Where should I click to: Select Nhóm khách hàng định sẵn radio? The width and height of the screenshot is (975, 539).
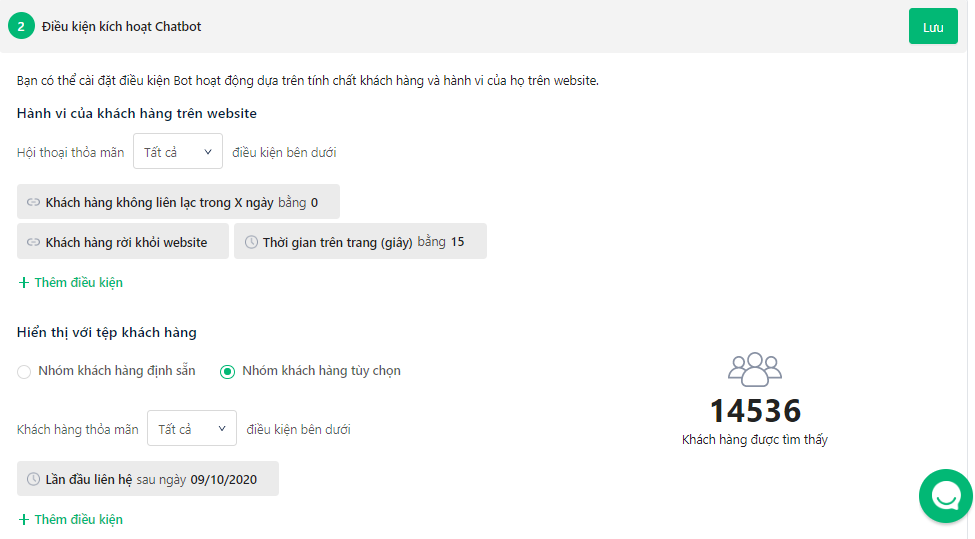coord(24,372)
